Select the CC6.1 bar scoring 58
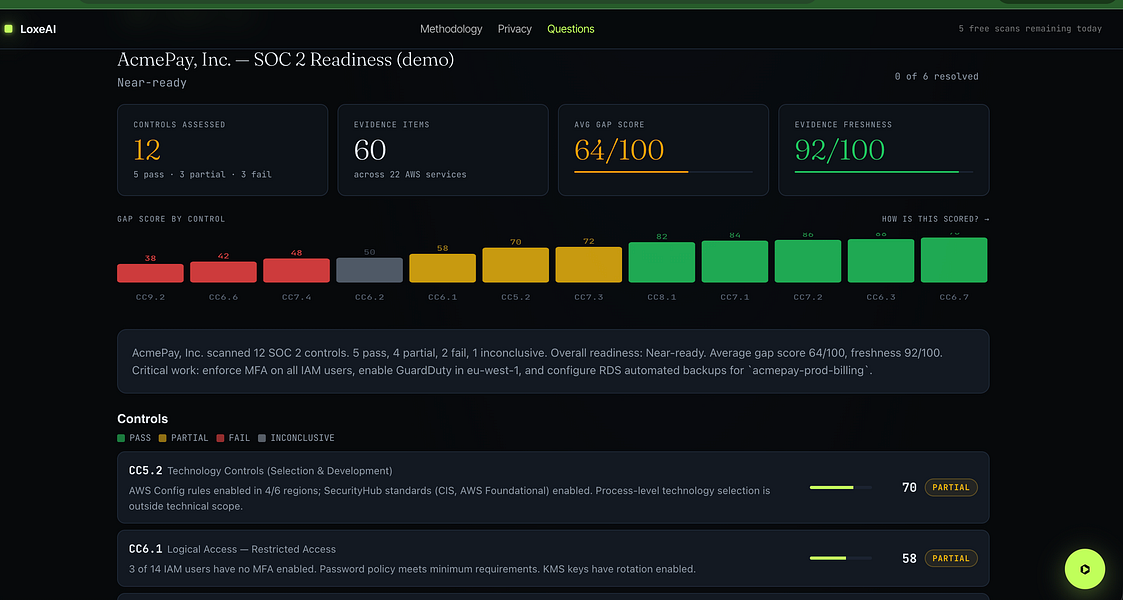1123x600 pixels. [443, 268]
